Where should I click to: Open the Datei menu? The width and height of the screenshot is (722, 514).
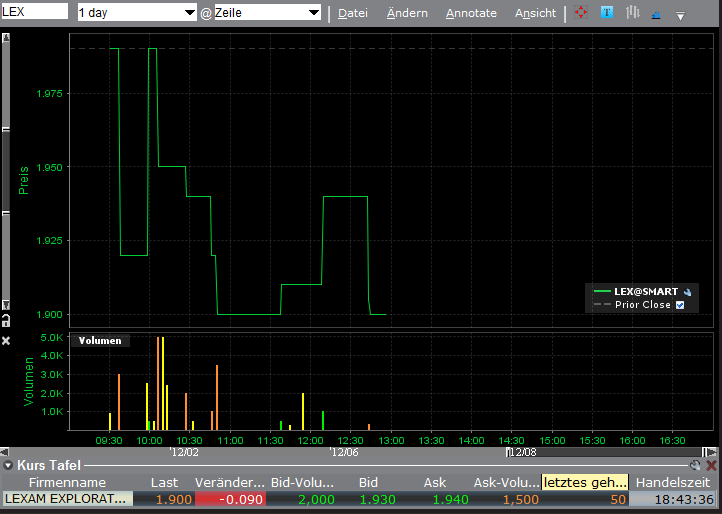click(353, 13)
